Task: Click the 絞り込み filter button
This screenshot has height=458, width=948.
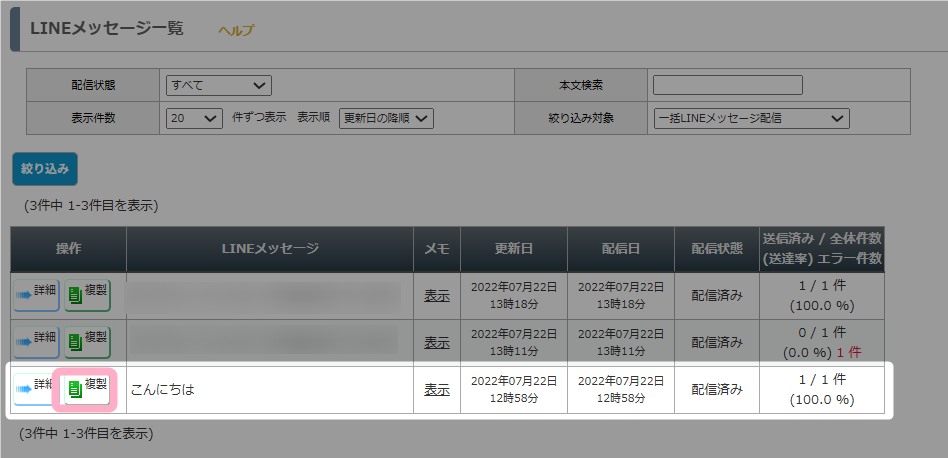Action: [45, 169]
